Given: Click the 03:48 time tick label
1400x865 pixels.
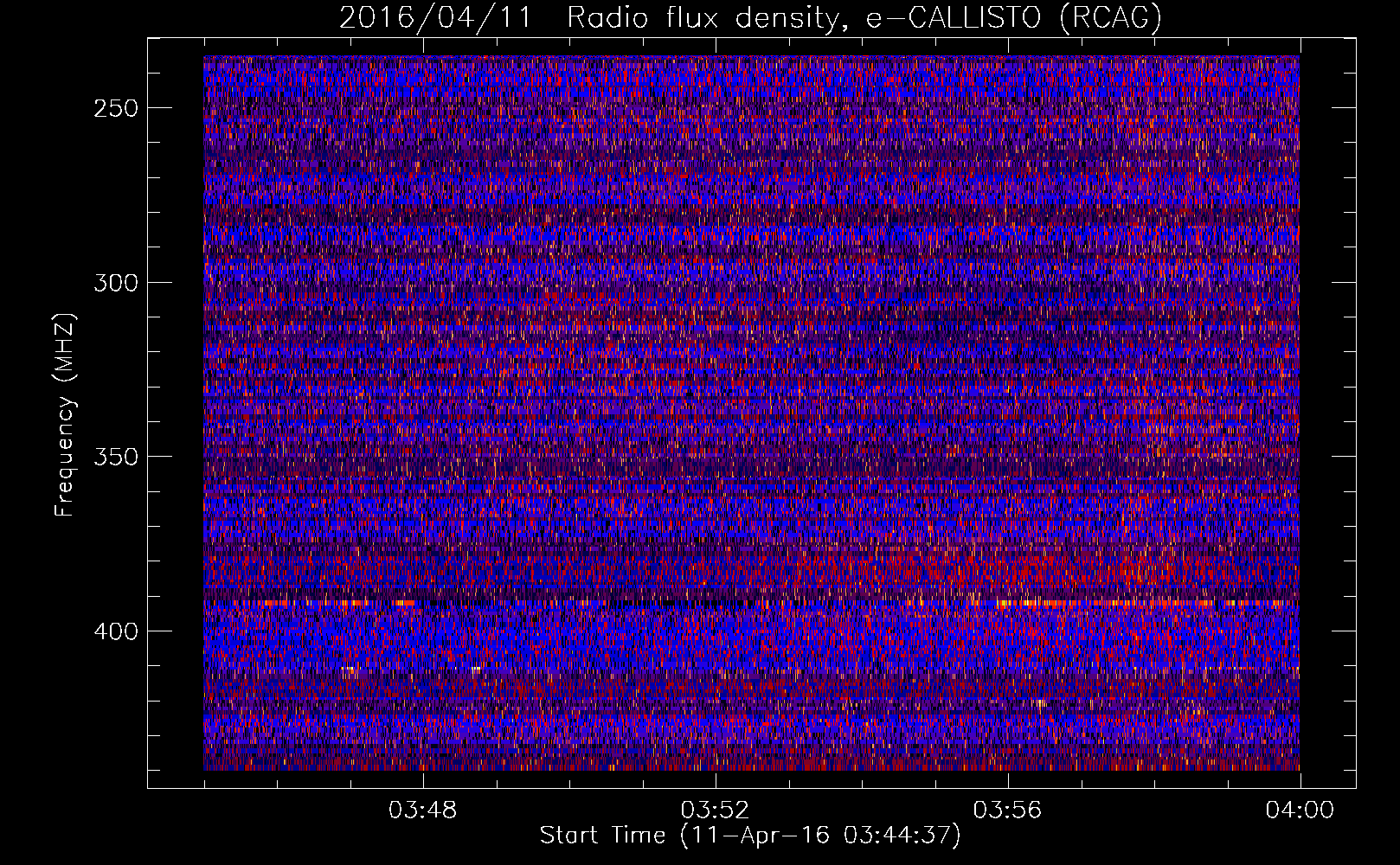Looking at the screenshot, I should coord(422,811).
